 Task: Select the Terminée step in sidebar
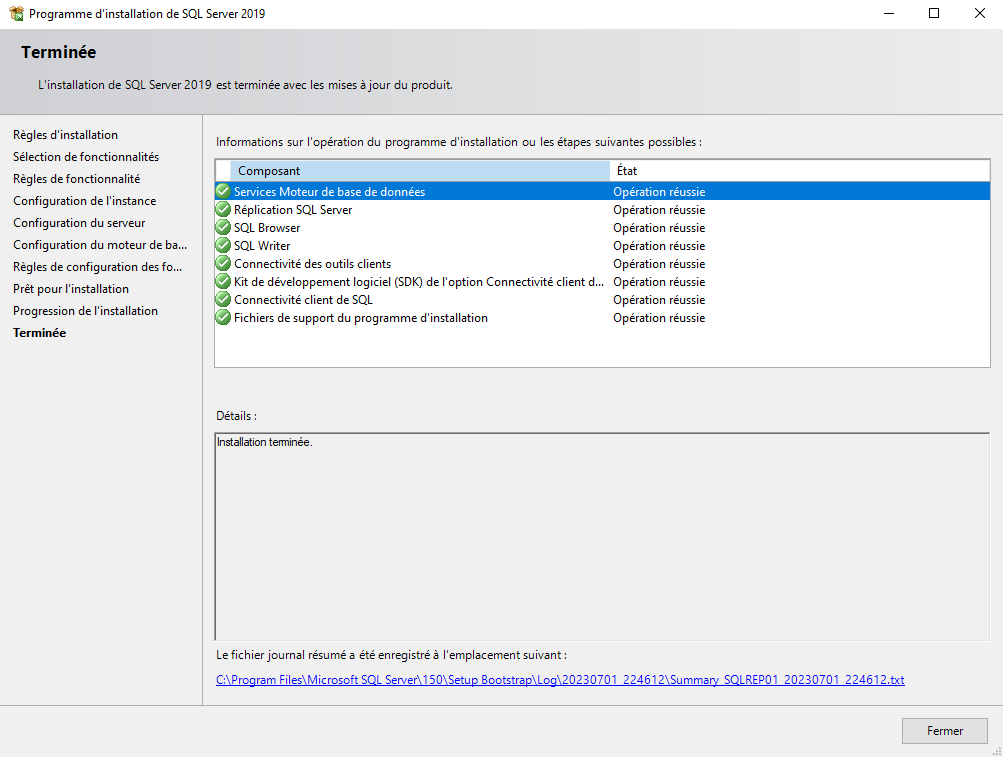(x=40, y=333)
